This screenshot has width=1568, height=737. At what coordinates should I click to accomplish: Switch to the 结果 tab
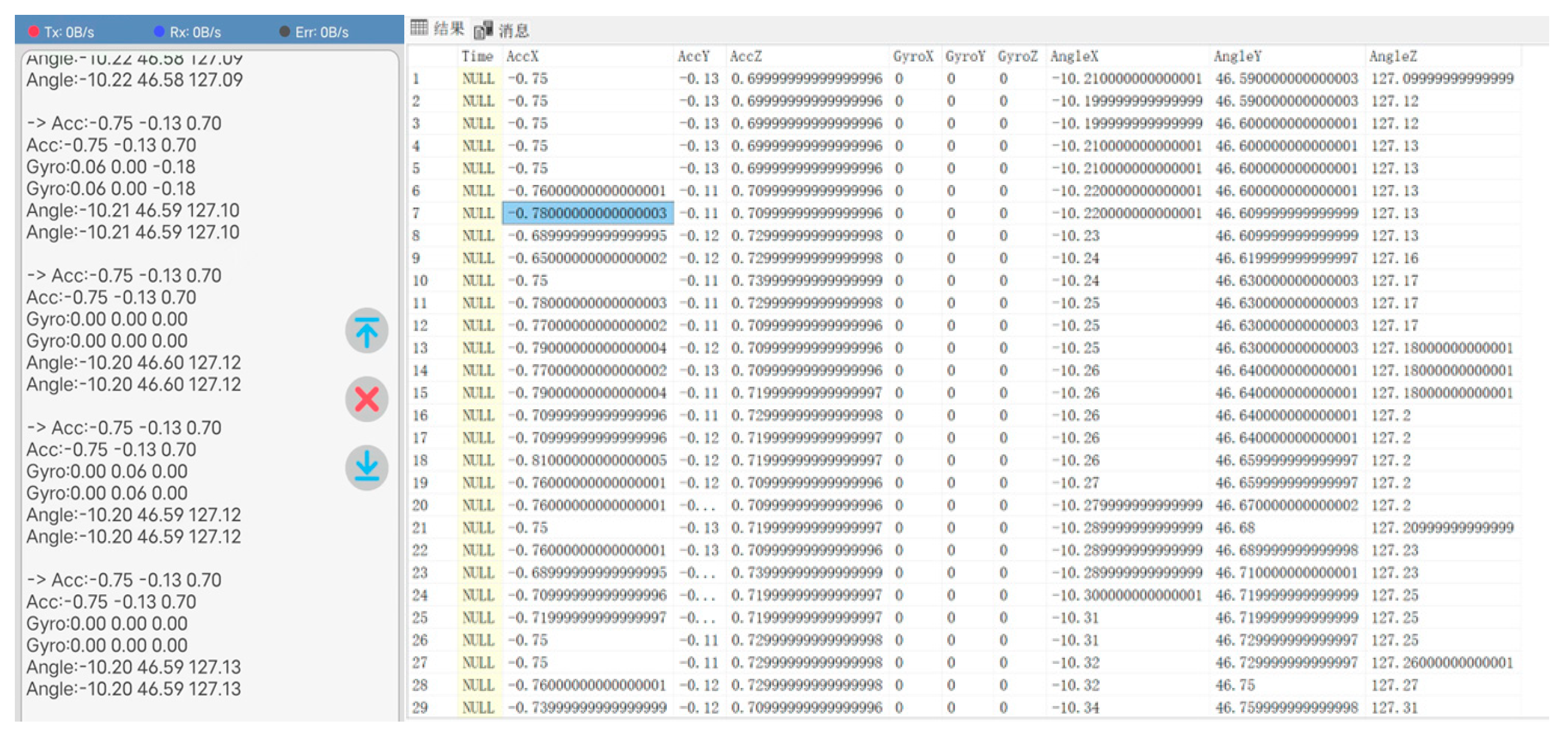[x=449, y=29]
